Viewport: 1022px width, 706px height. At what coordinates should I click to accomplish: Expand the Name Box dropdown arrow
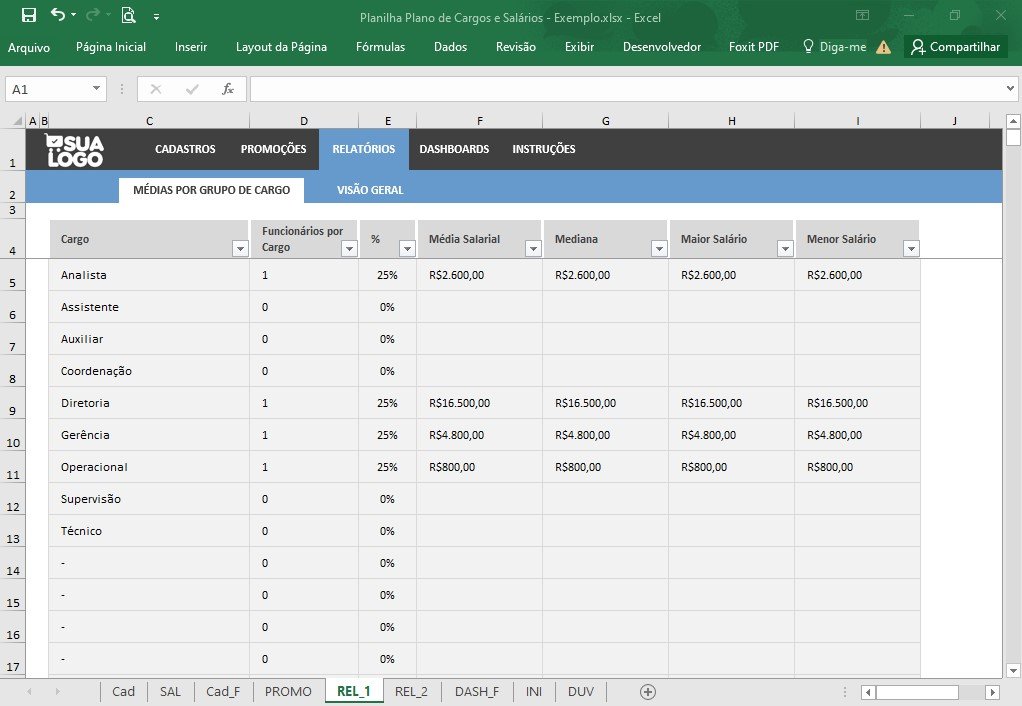pos(96,89)
